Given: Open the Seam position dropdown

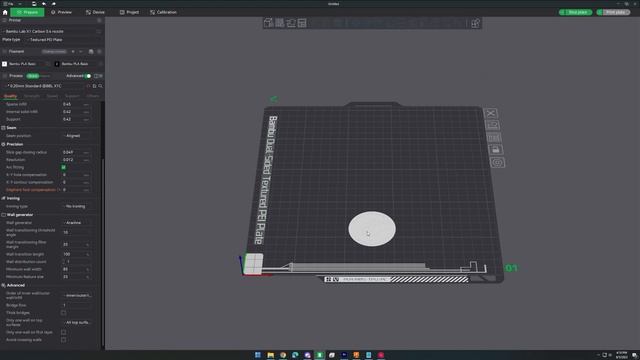Looking at the screenshot, I should point(78,136).
